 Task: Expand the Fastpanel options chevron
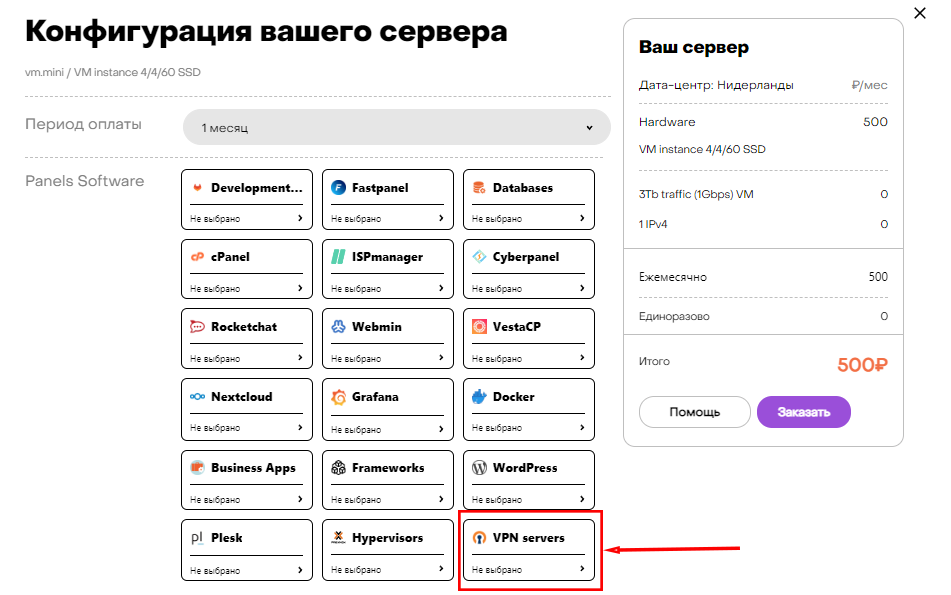[441, 218]
